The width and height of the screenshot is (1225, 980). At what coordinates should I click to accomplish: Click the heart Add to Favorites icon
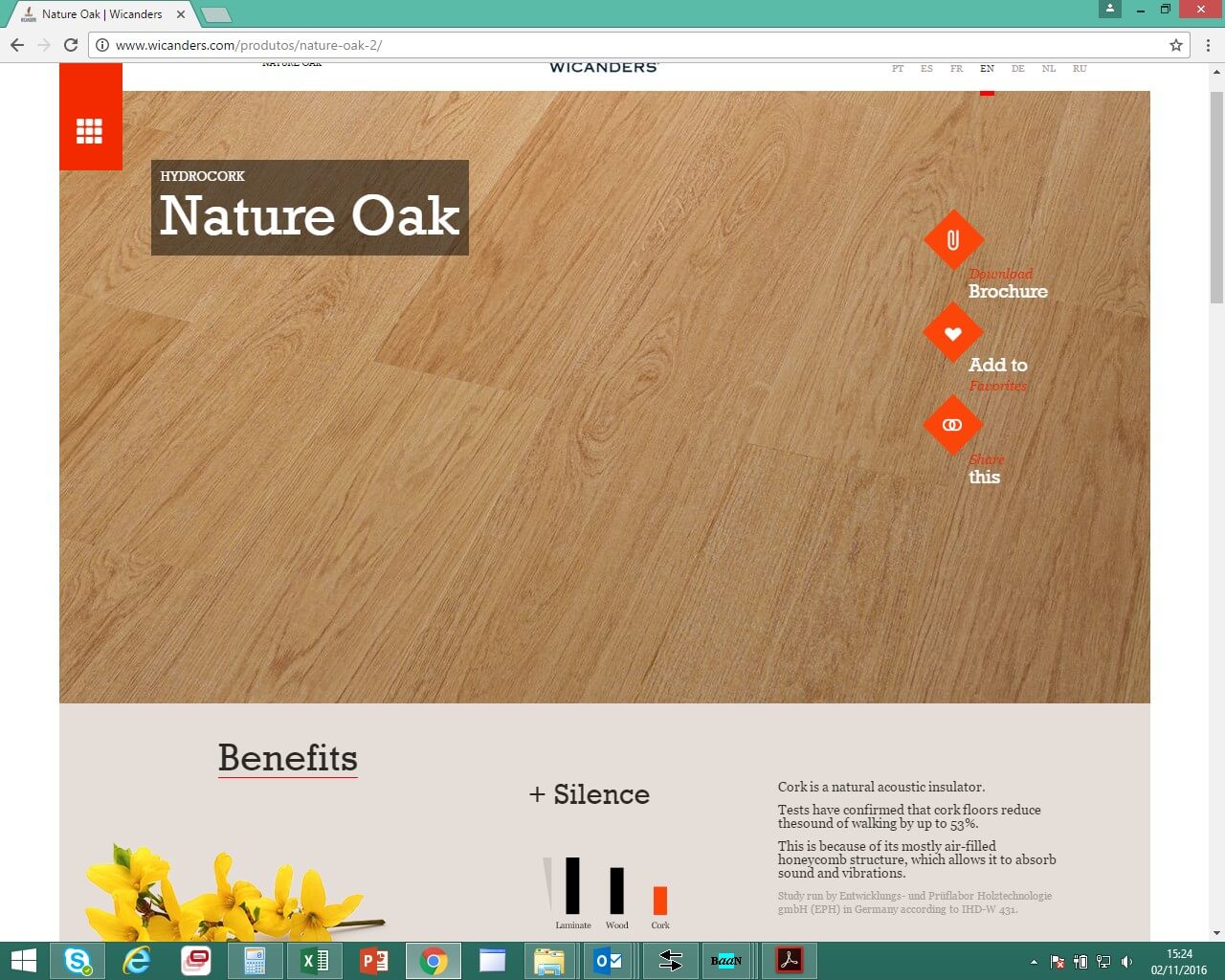pyautogui.click(x=953, y=333)
